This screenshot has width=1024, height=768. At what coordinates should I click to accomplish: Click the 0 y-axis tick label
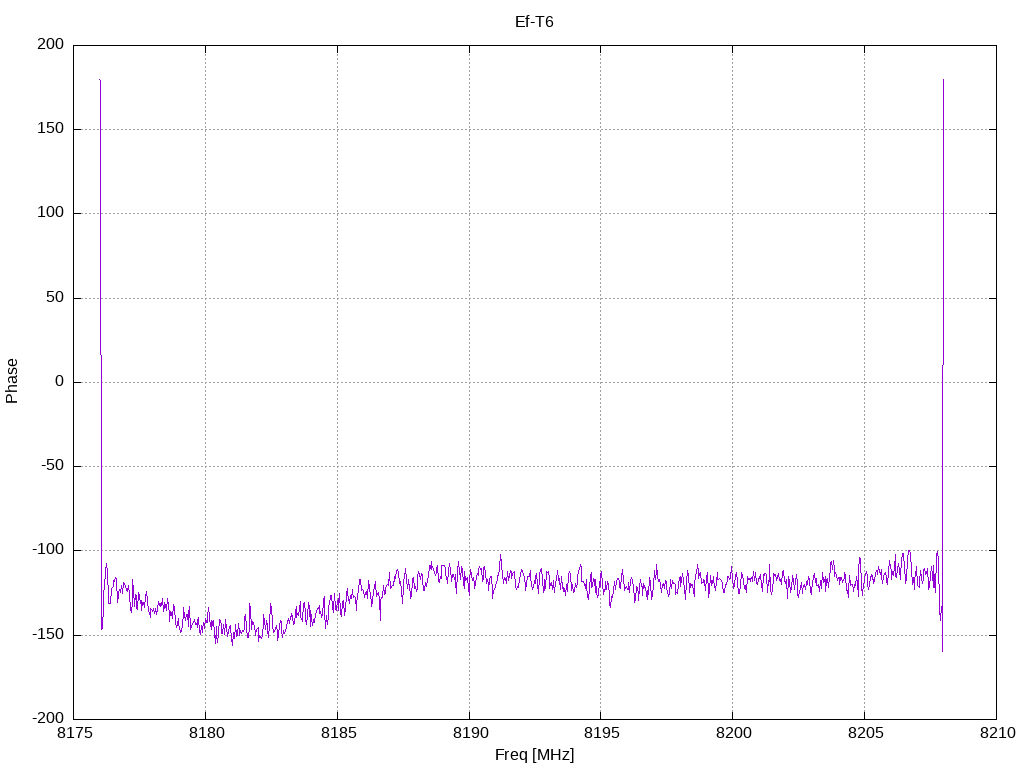pyautogui.click(x=60, y=381)
